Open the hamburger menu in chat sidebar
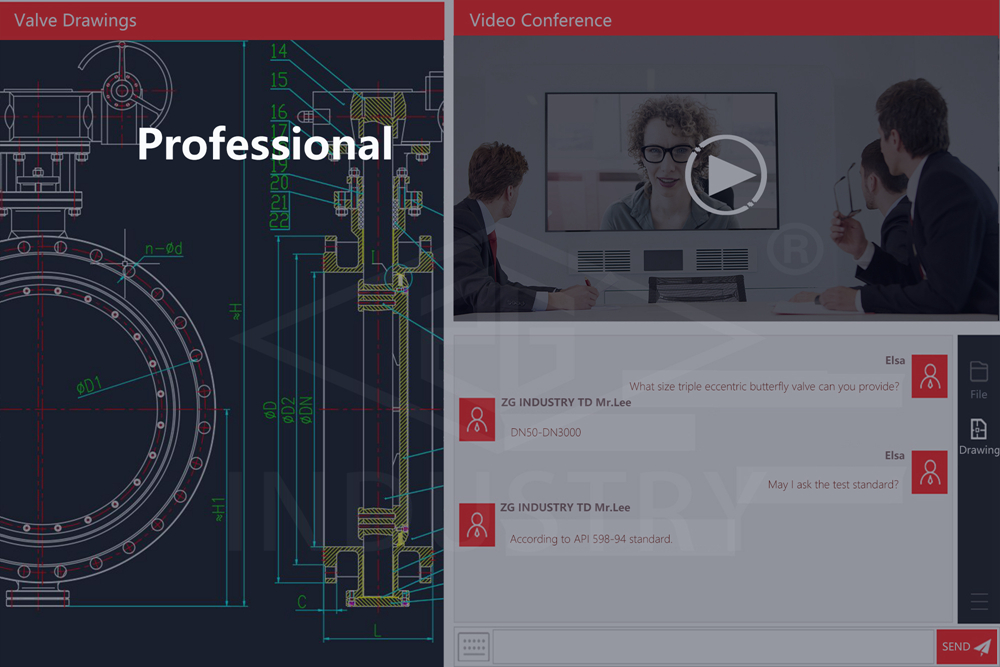This screenshot has height=667, width=1000. pos(979,602)
